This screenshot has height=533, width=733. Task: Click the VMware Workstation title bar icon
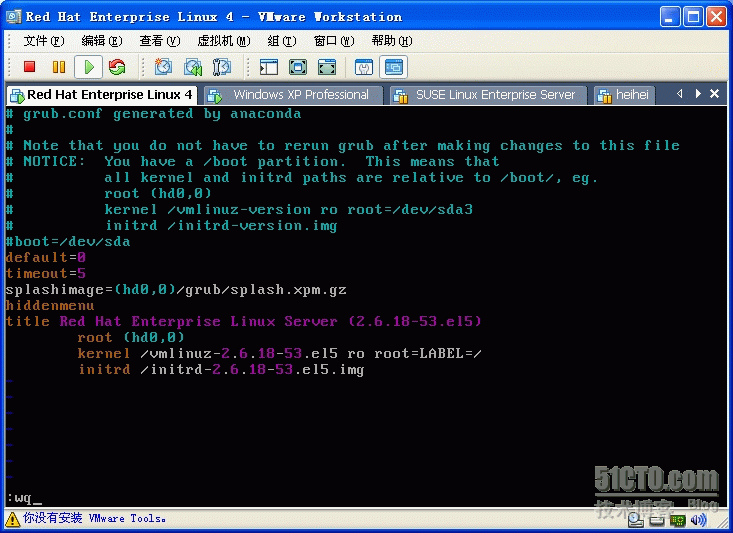click(x=14, y=17)
